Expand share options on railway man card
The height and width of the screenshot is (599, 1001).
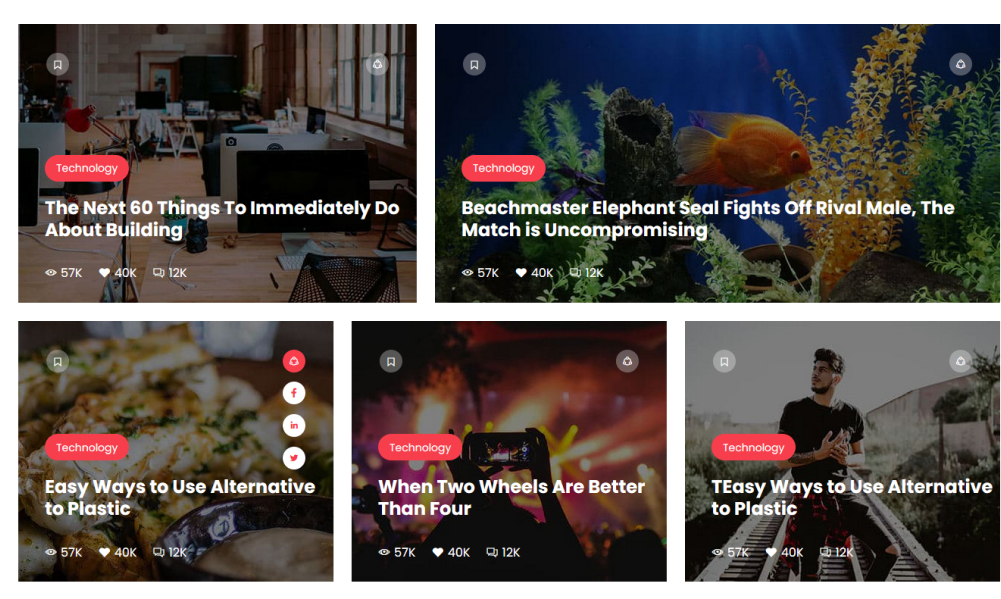click(960, 361)
